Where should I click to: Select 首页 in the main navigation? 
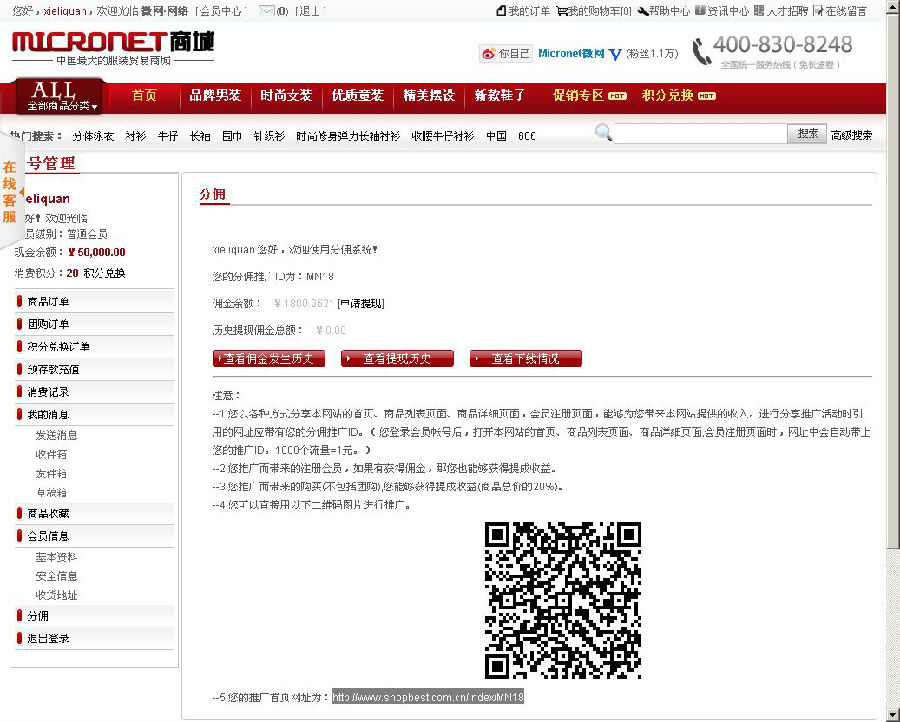pyautogui.click(x=144, y=95)
